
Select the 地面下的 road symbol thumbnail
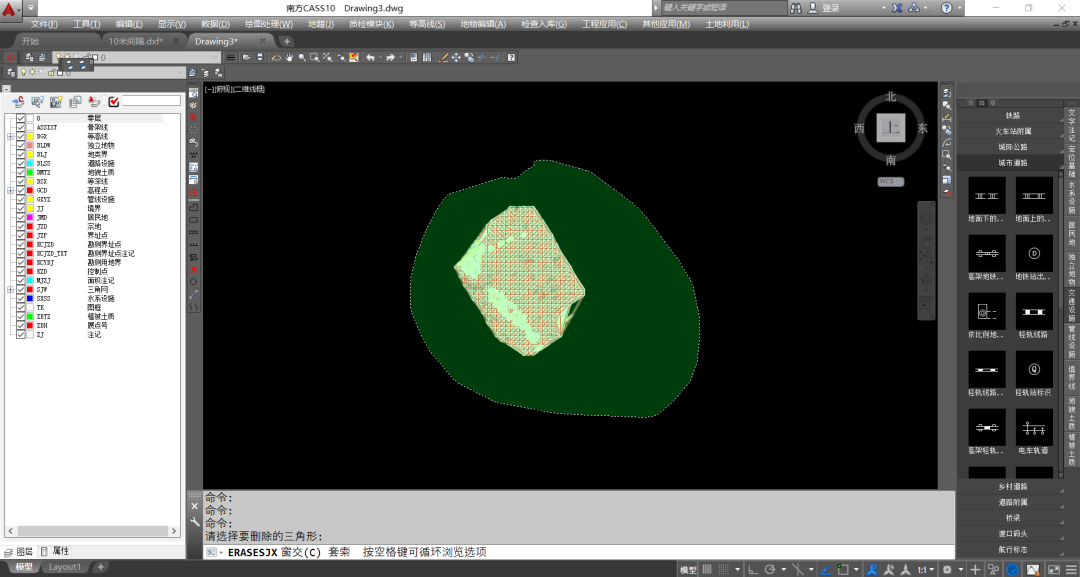[986, 196]
